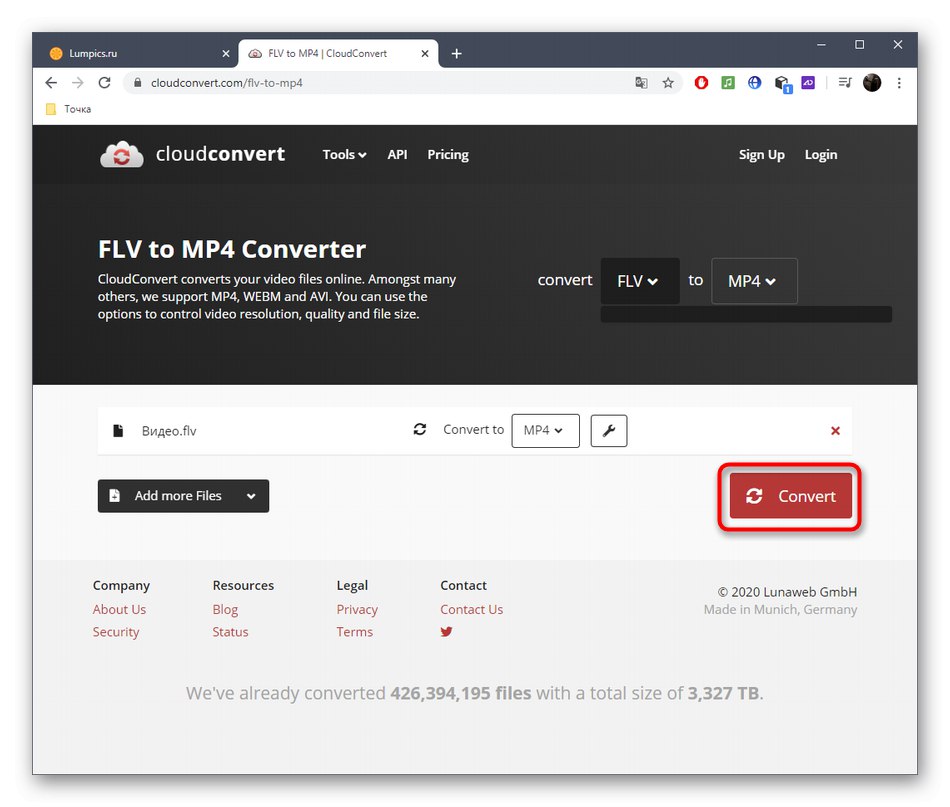This screenshot has width=950, height=807.
Task: Open the Twitter bird link in footer
Action: [x=447, y=631]
